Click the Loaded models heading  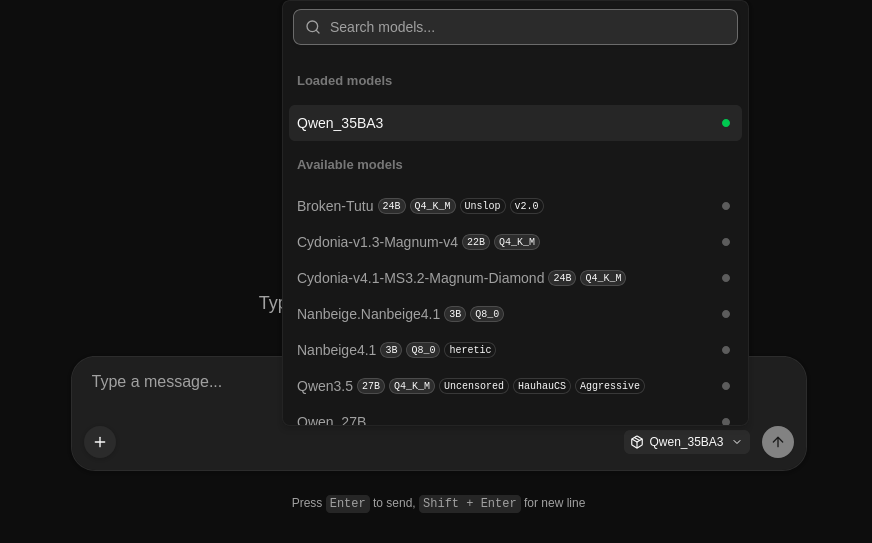coord(344,81)
